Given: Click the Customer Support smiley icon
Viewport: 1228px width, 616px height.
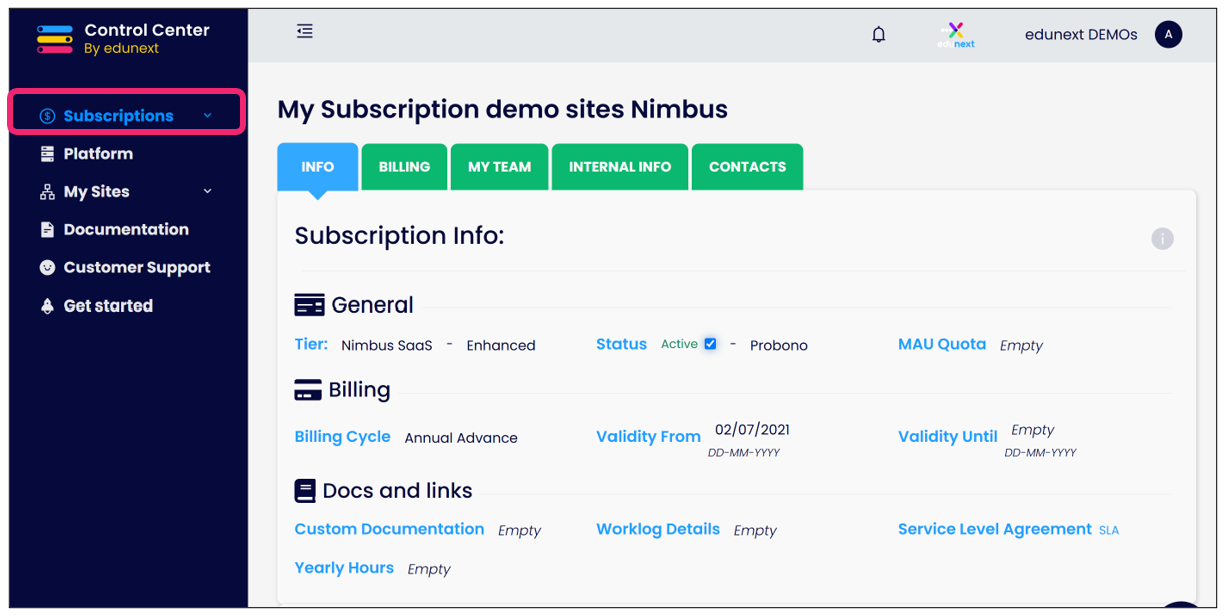Looking at the screenshot, I should 47,268.
